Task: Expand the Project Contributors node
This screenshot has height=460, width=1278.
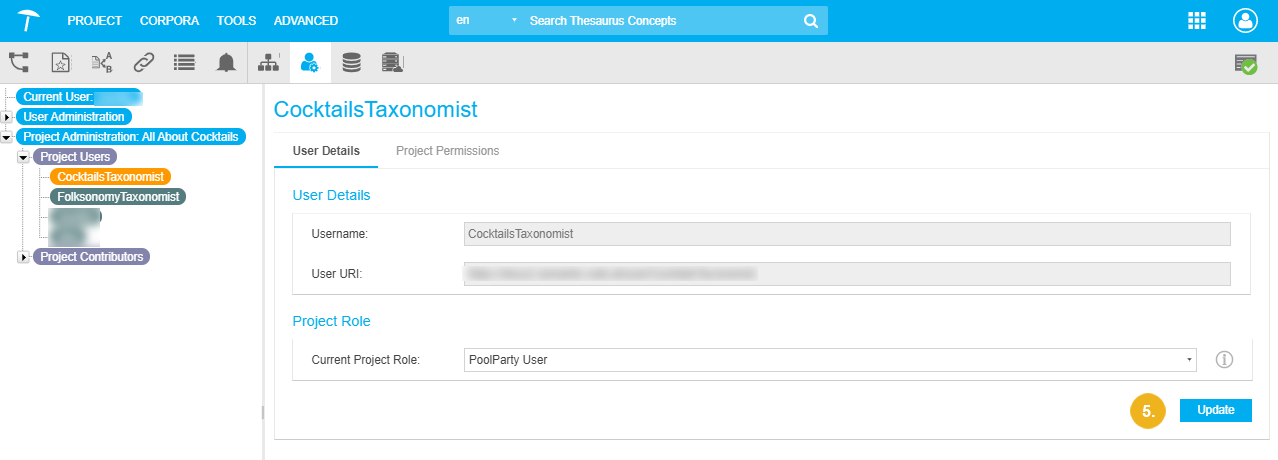Action: [23, 257]
